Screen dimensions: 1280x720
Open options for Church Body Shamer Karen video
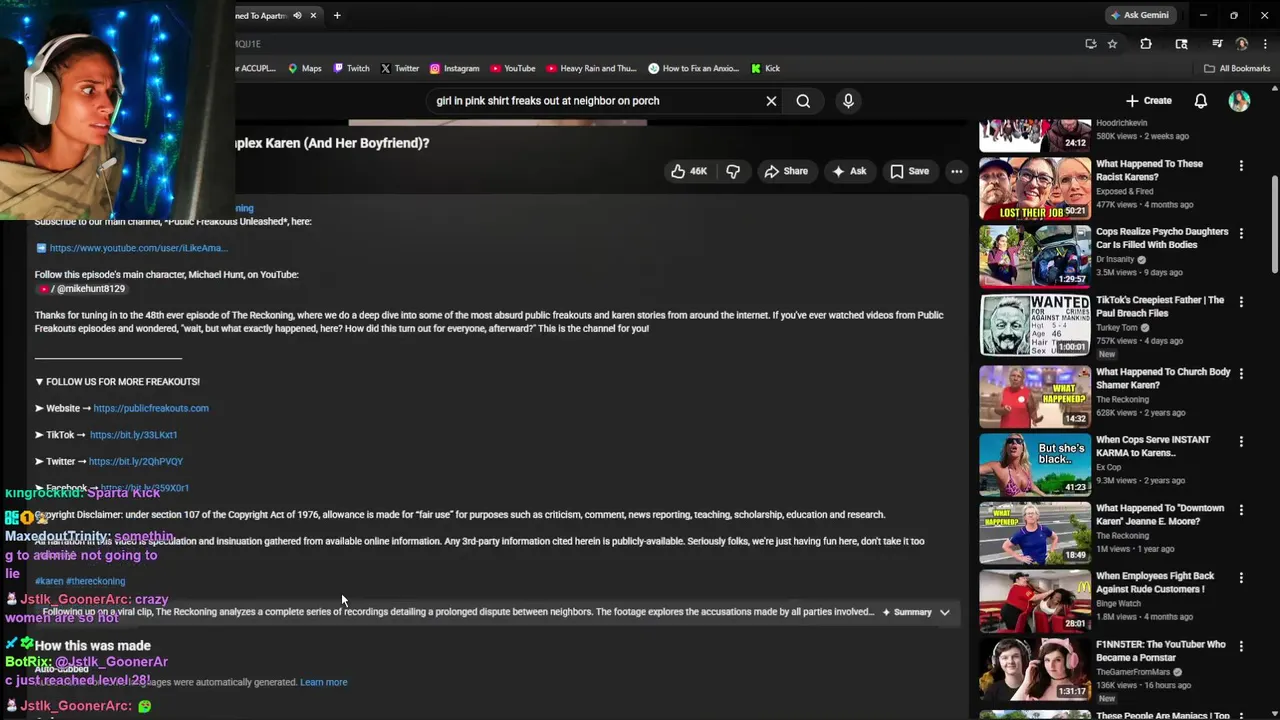(x=1241, y=374)
